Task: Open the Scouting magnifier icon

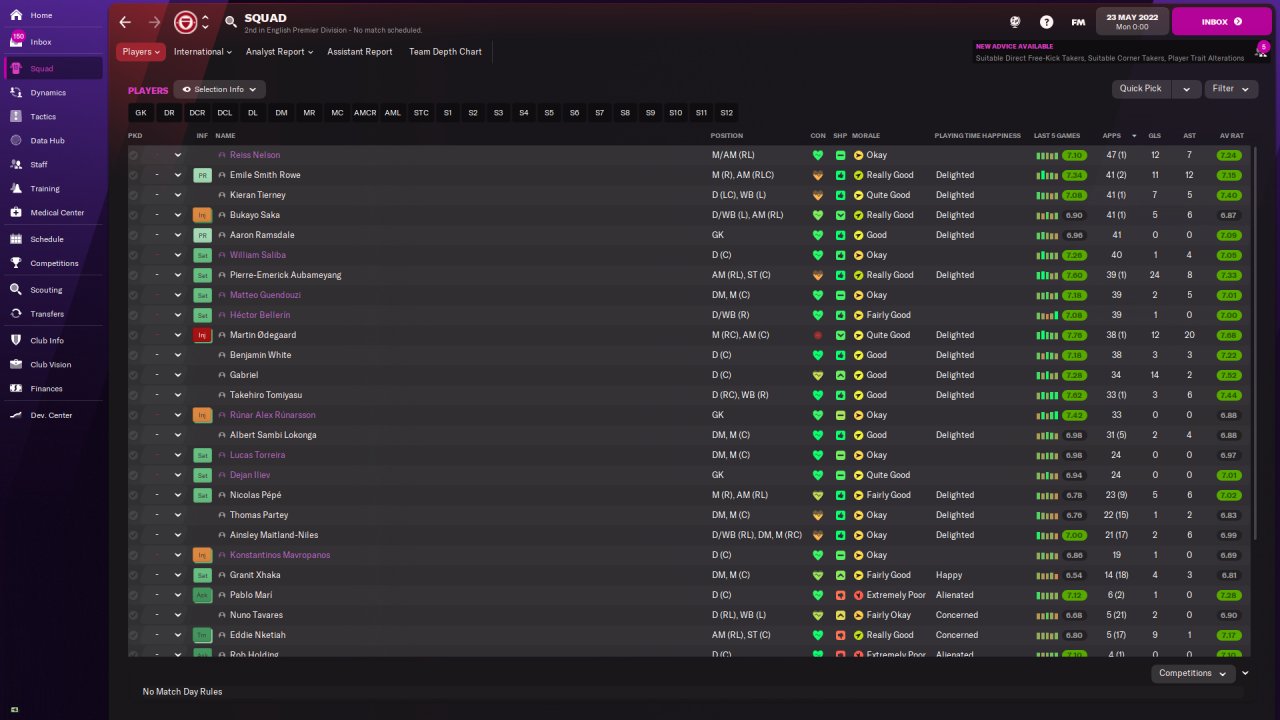Action: pos(16,290)
